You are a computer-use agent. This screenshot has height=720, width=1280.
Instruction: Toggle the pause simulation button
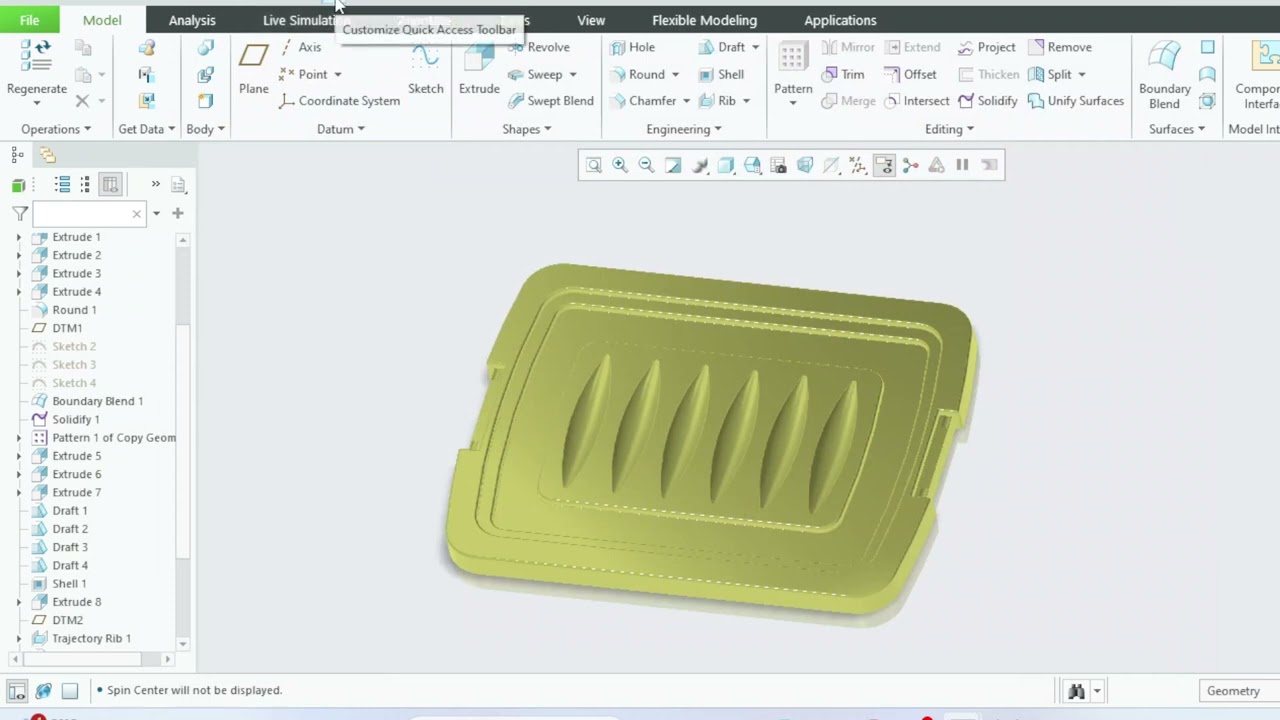pos(962,165)
